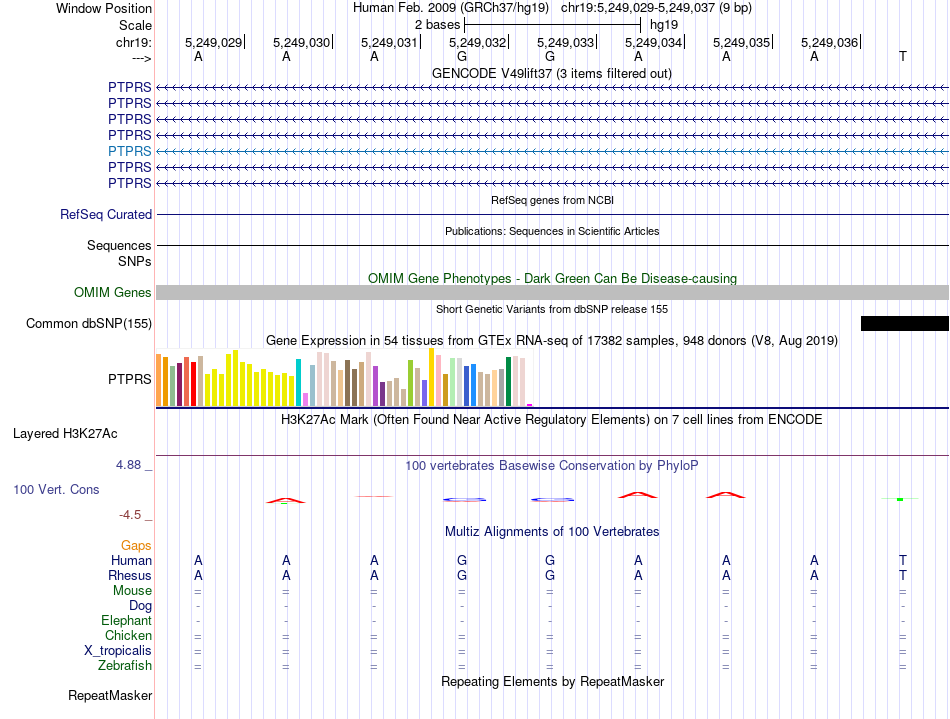Select the X_tropicalis alignment row label
This screenshot has width=950, height=719.
pyautogui.click(x=118, y=651)
